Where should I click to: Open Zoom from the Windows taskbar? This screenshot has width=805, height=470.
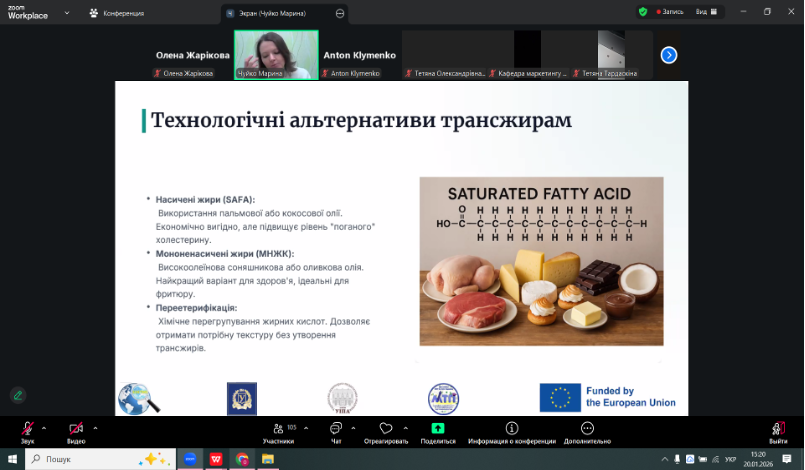(x=190, y=459)
